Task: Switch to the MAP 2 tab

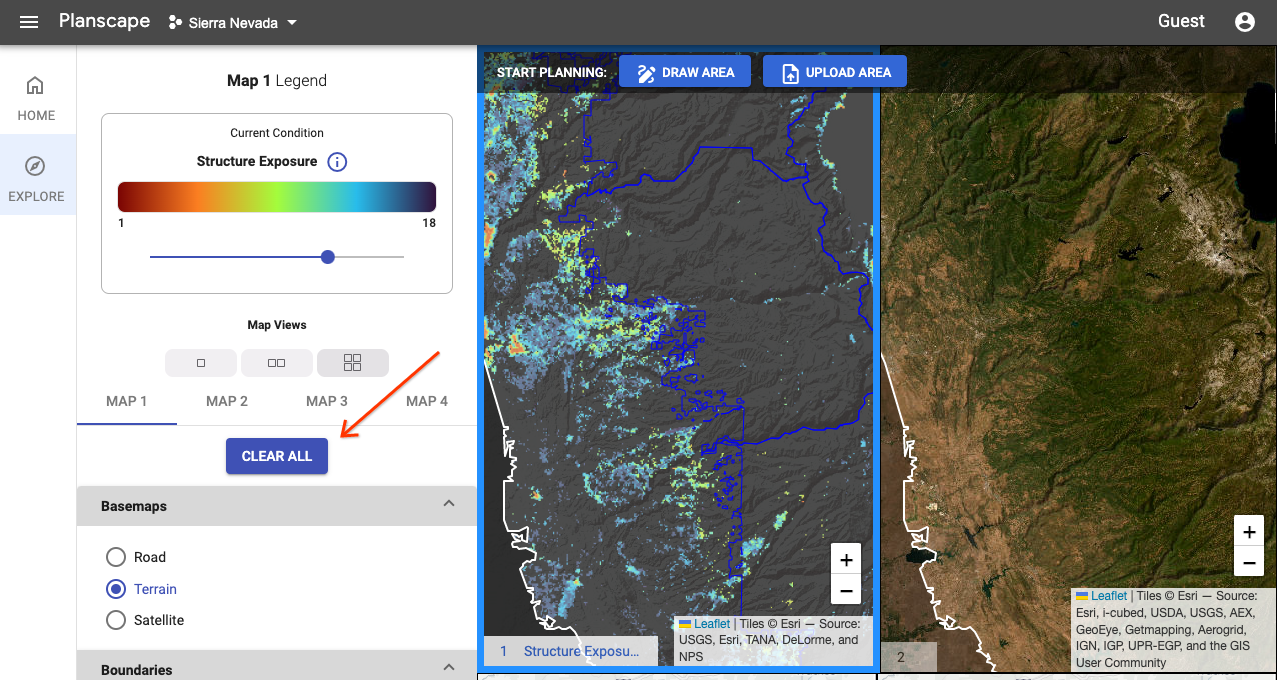Action: click(x=226, y=400)
